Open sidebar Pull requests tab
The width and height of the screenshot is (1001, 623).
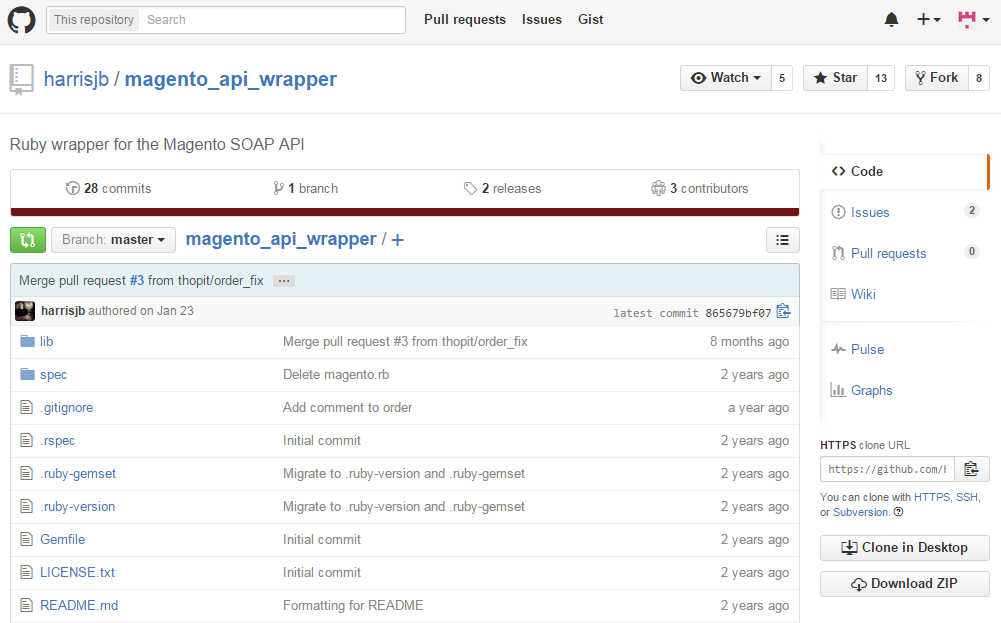904,253
